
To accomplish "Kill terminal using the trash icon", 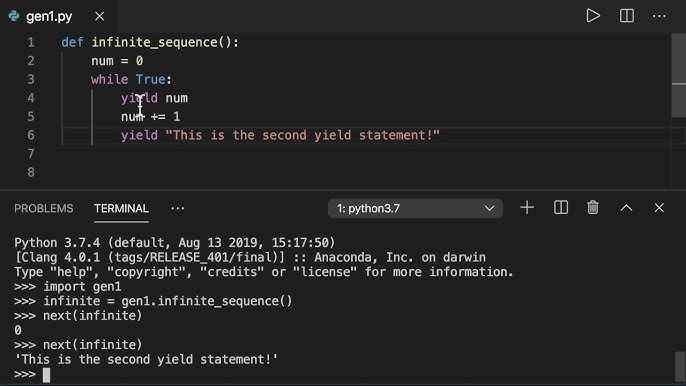I will [x=593, y=207].
